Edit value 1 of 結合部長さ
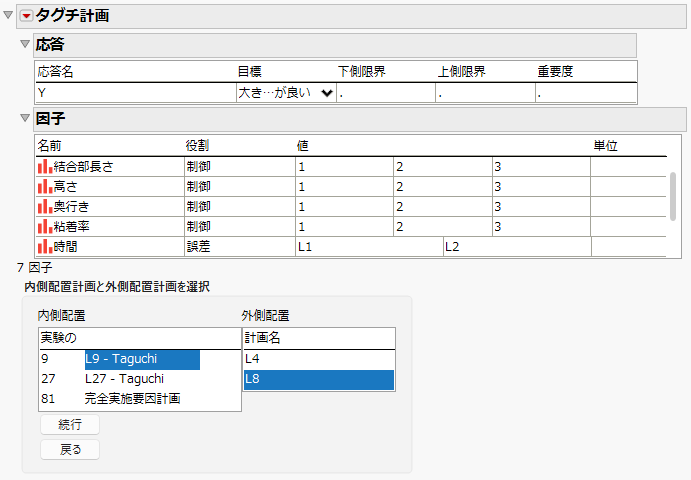 (x=344, y=167)
